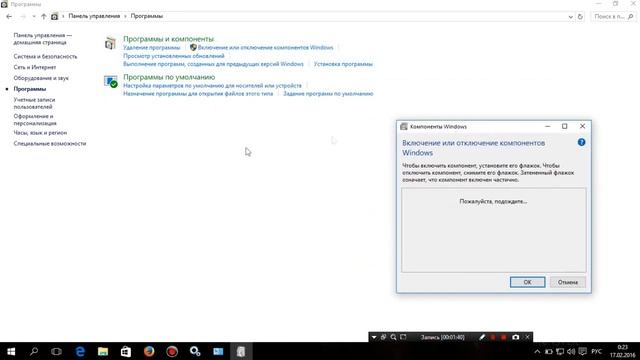Select 'Программы' in the left sidebar
This screenshot has height=360, width=640.
30,89
